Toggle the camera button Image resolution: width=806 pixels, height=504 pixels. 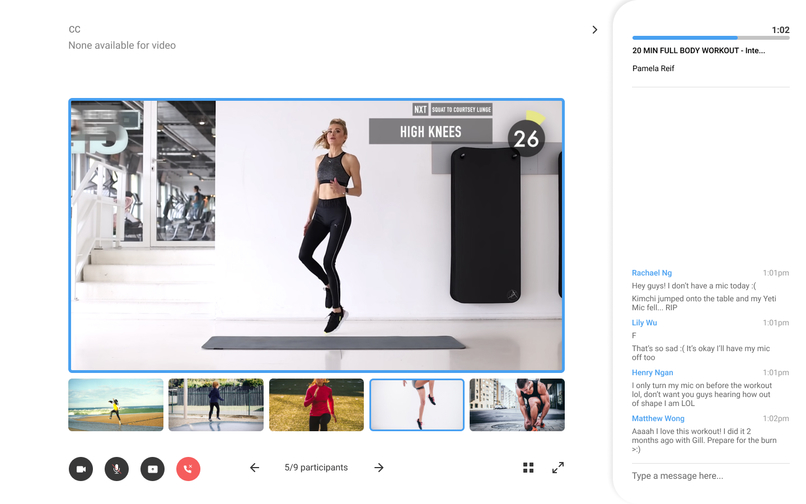pyautogui.click(x=81, y=469)
